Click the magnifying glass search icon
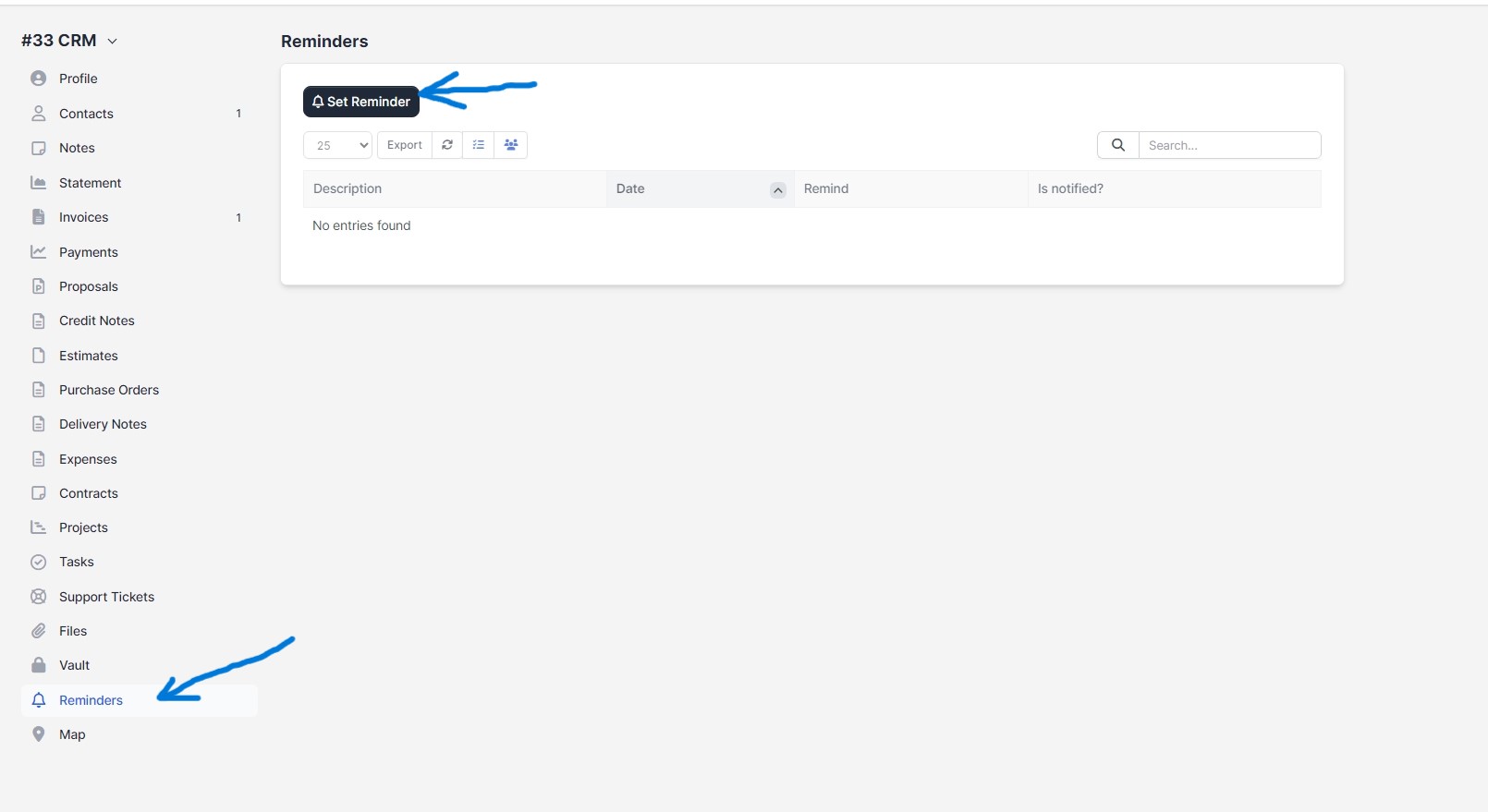The image size is (1488, 812). 1117,145
